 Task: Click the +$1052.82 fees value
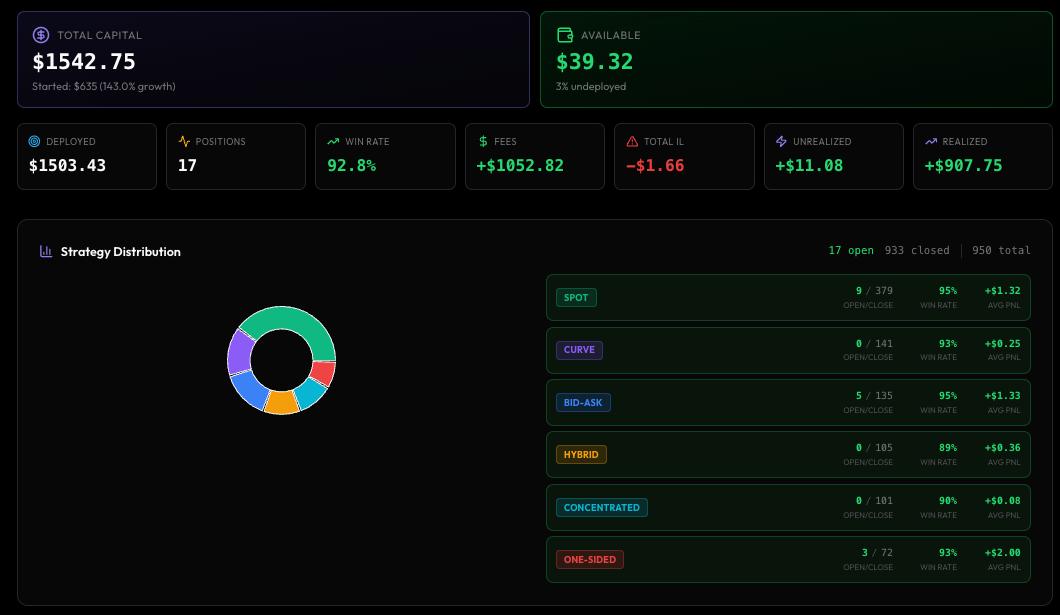(520, 166)
